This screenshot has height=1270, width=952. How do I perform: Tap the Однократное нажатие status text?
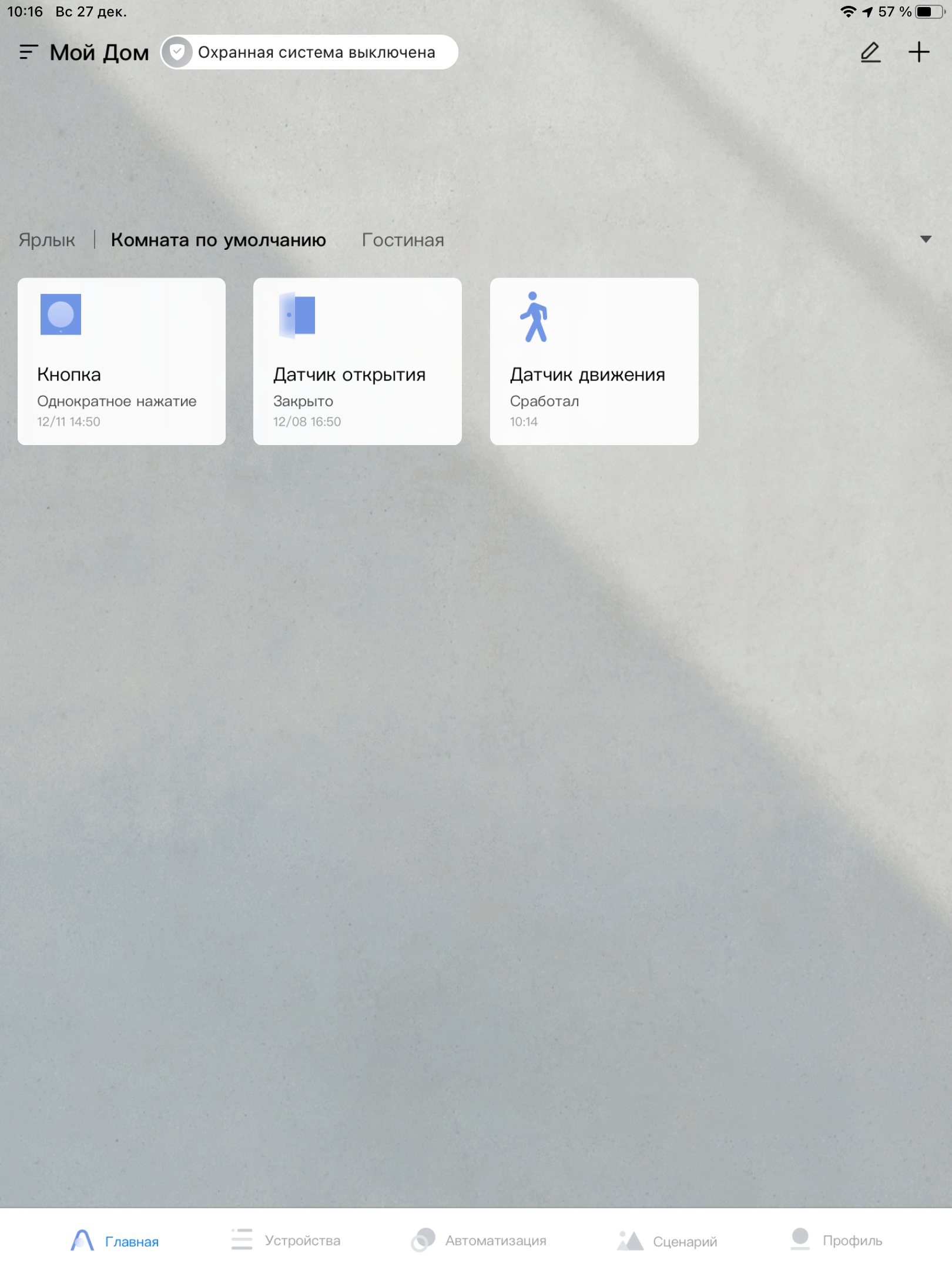pos(116,401)
